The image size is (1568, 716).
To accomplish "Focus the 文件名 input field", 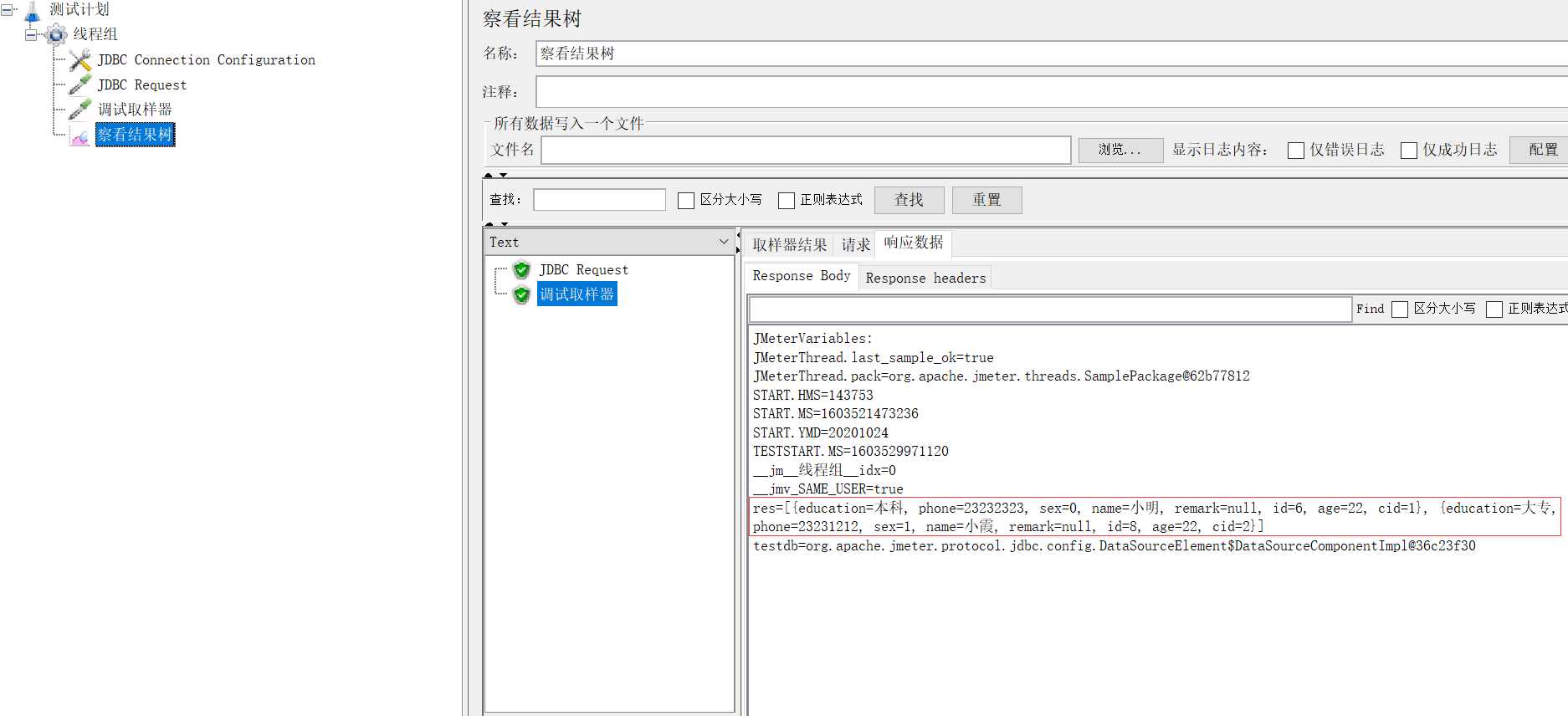I will coord(806,150).
